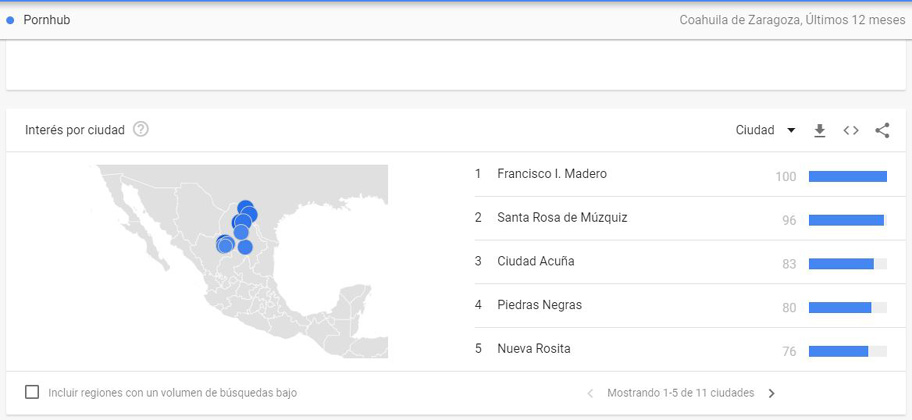Select Santa Rosa de Múzquiz
The image size is (912, 420).
click(562, 217)
